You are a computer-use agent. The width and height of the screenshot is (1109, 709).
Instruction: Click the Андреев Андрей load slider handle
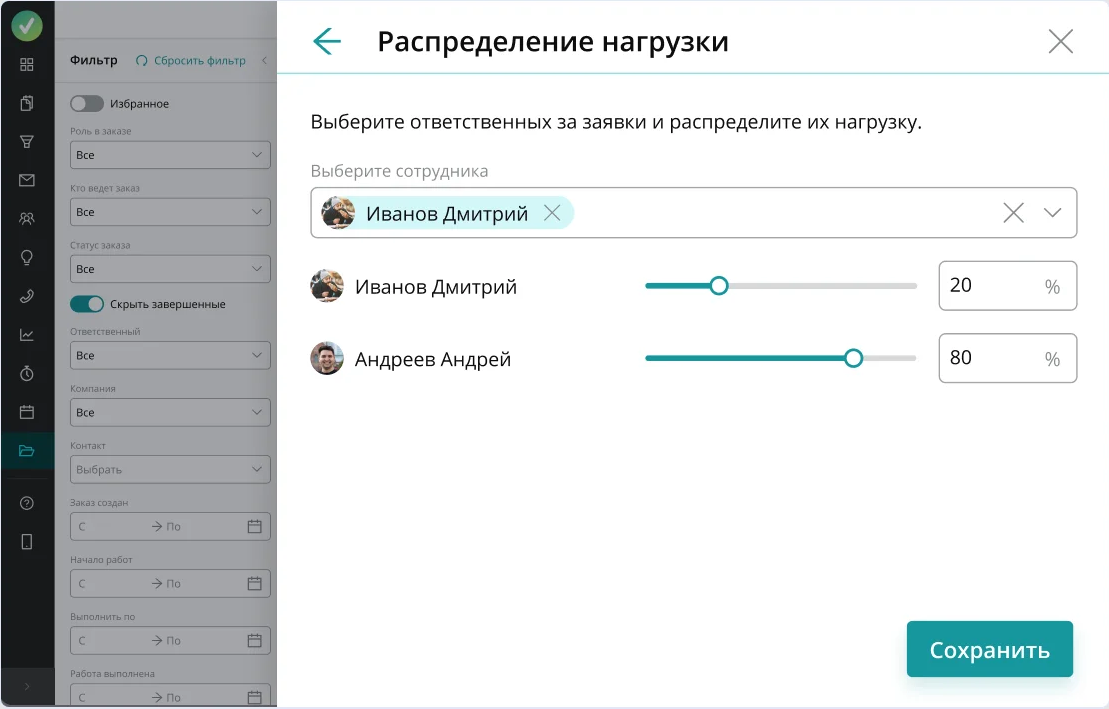click(x=854, y=358)
